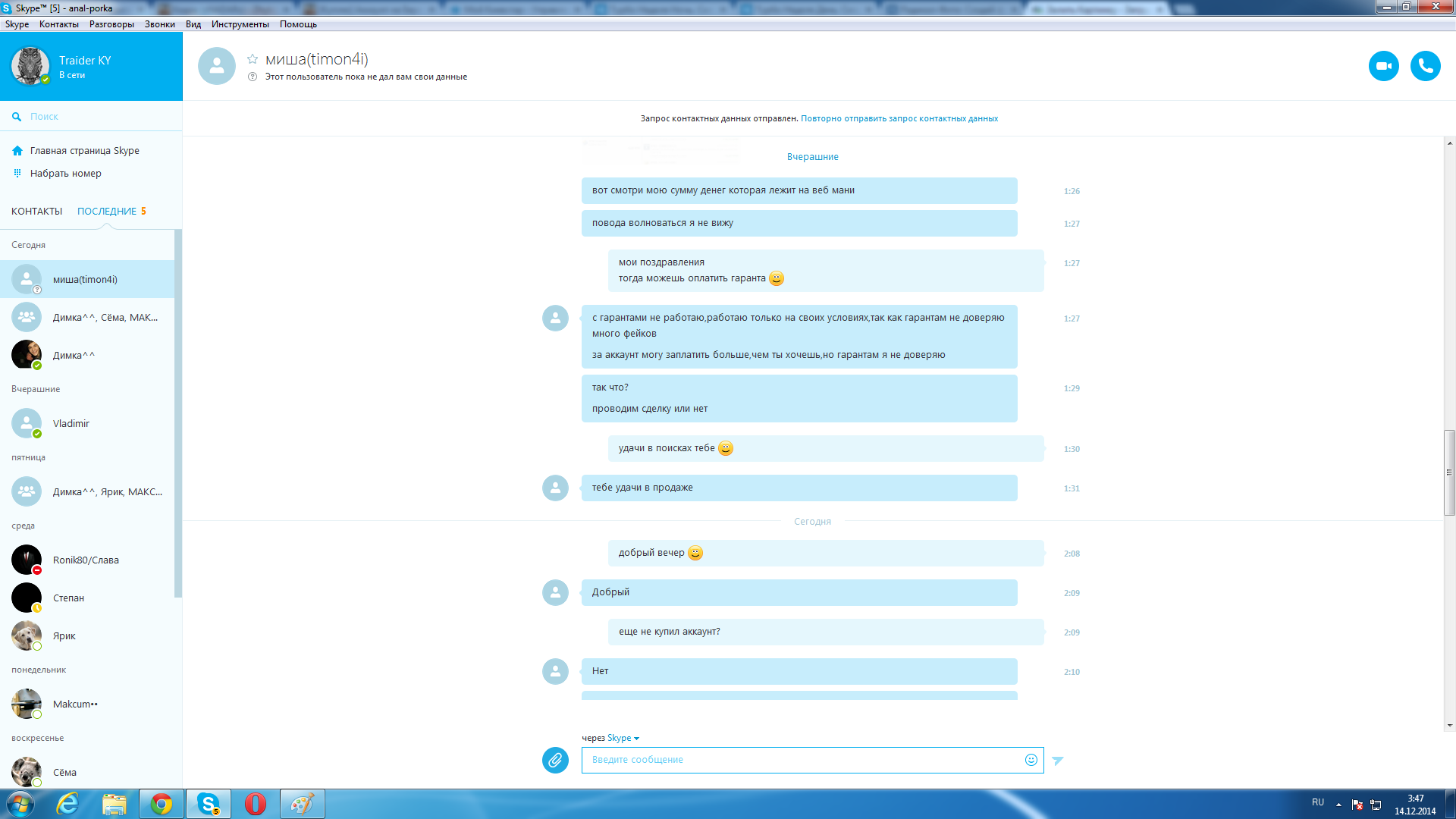The image size is (1456, 819).
Task: Click the info icon before 'Этот пользователь' text
Action: point(253,77)
